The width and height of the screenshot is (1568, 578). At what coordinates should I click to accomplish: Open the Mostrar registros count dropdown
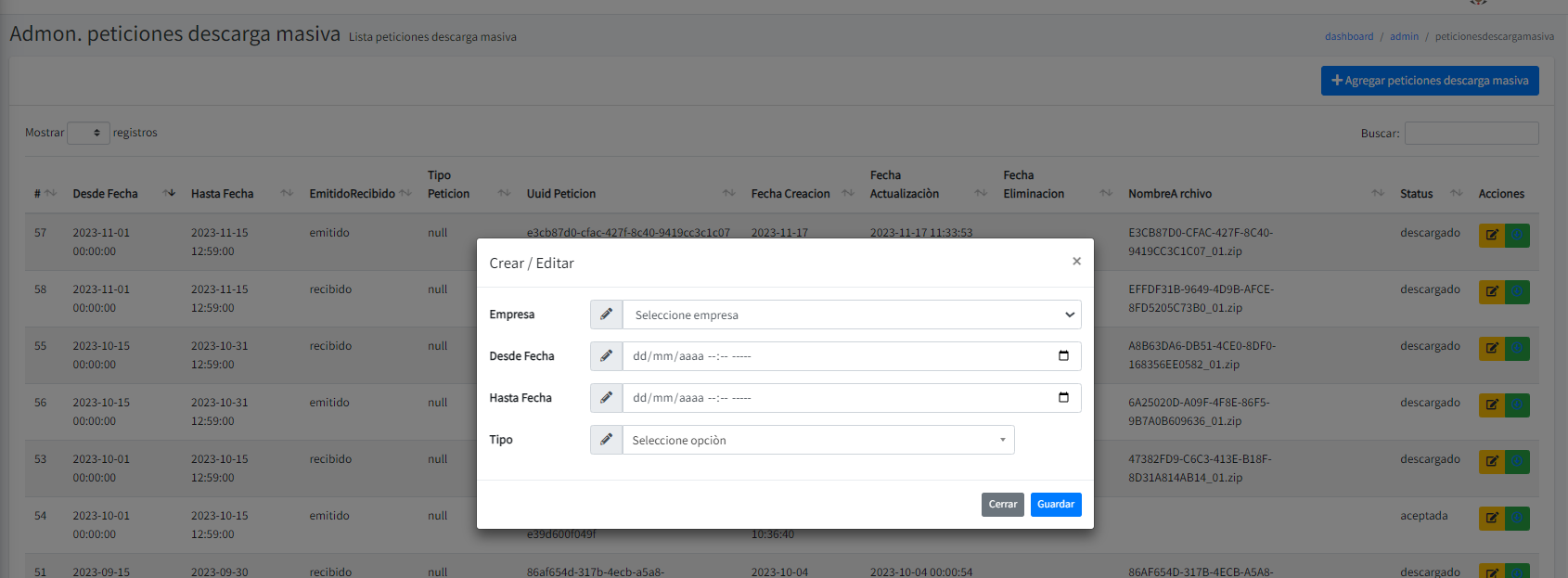point(88,133)
